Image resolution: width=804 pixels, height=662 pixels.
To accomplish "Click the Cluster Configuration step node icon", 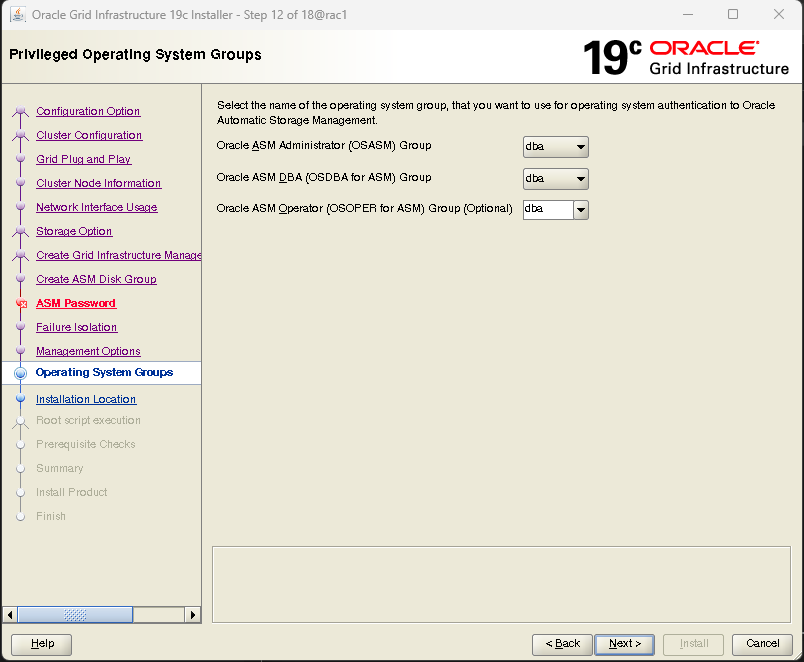I will (x=21, y=135).
